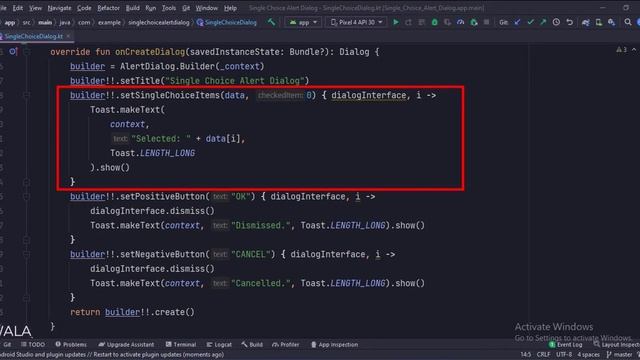The image size is (640, 360).
Task: Click override gutter icon beside onCreateDialog
Action: tap(13, 51)
